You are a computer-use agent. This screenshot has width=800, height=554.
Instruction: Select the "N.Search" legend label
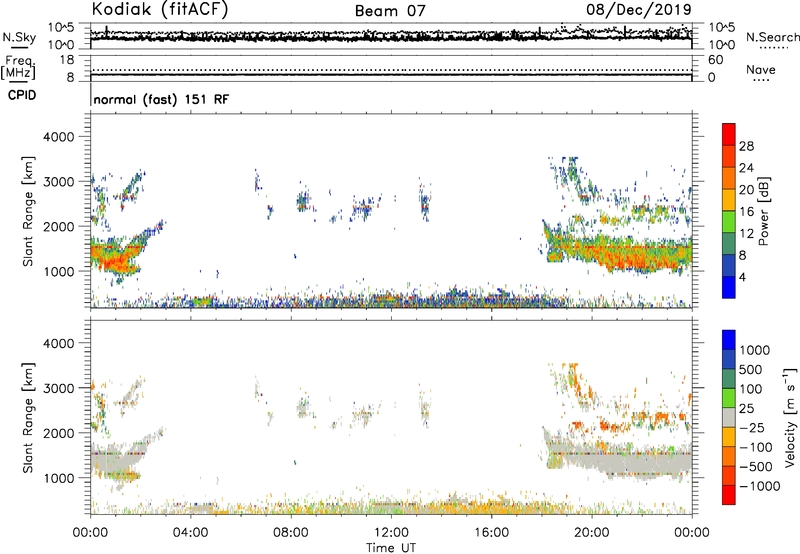click(772, 37)
